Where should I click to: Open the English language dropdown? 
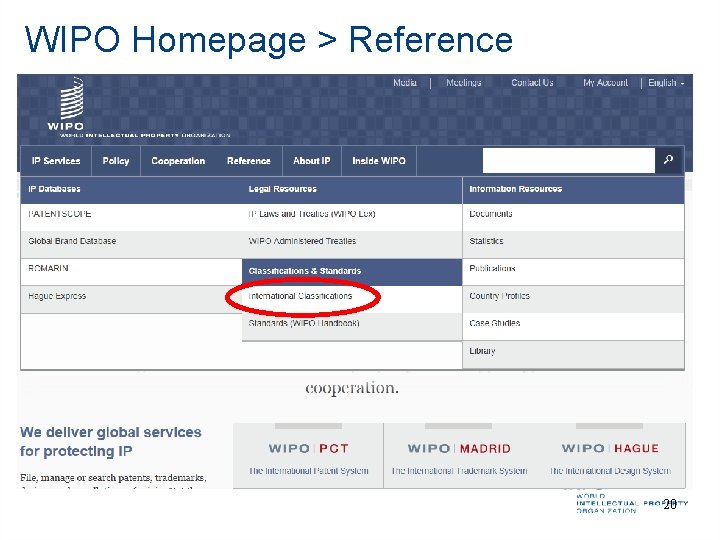(x=666, y=83)
